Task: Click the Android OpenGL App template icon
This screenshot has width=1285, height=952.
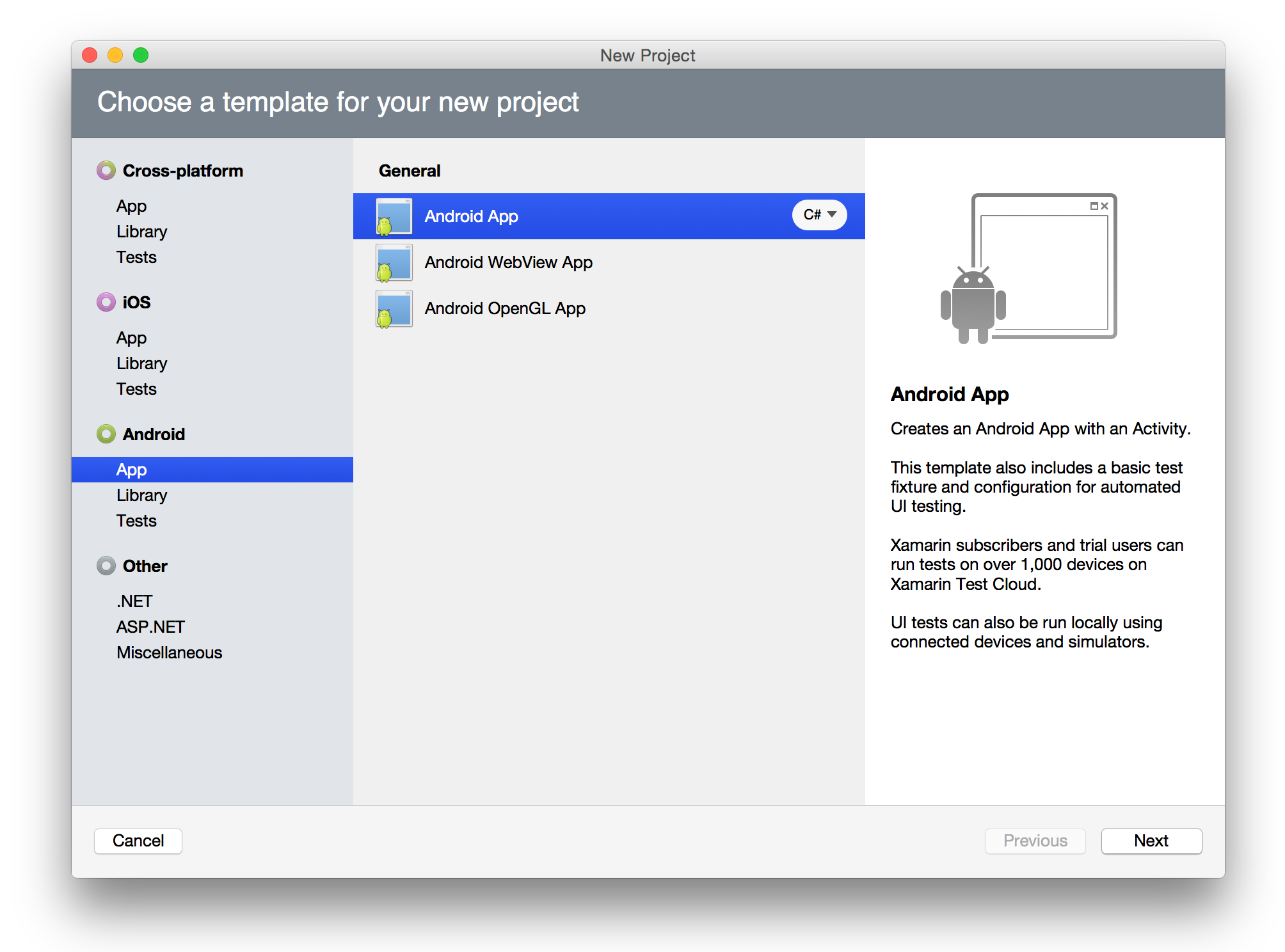Action: (394, 308)
